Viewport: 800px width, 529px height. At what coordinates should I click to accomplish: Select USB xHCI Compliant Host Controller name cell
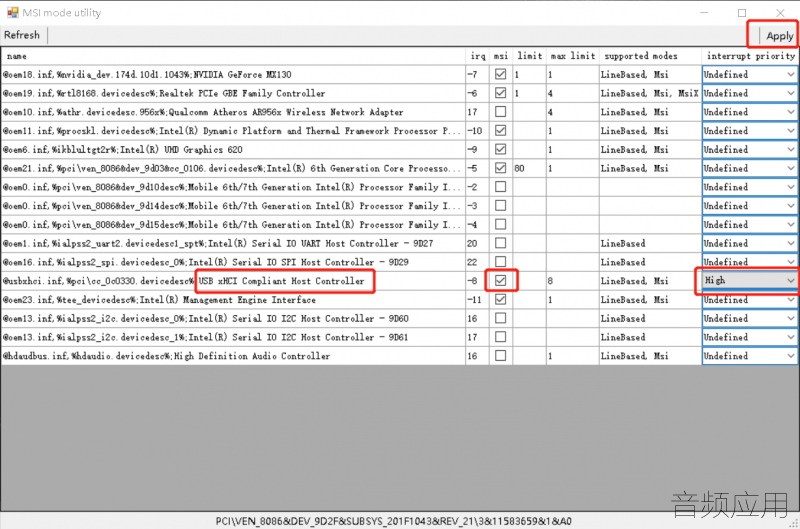[x=233, y=281]
